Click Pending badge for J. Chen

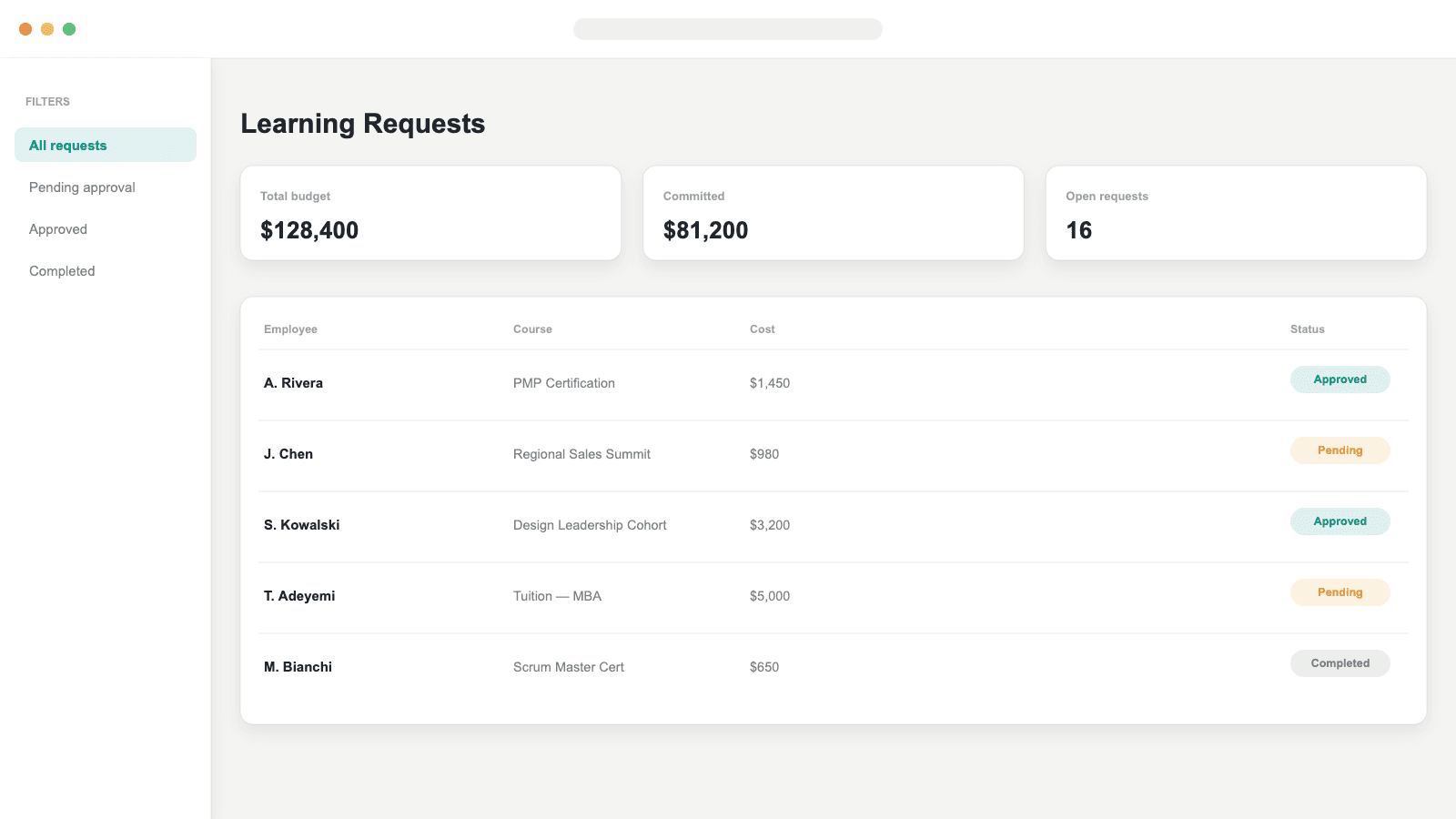(x=1340, y=450)
